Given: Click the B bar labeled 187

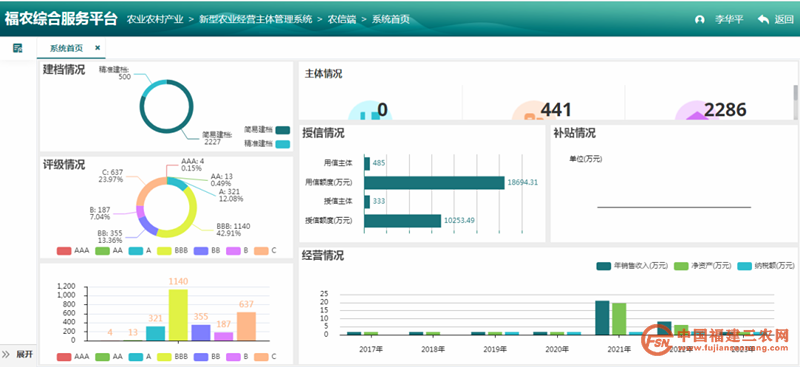Looking at the screenshot, I should 223,336.
